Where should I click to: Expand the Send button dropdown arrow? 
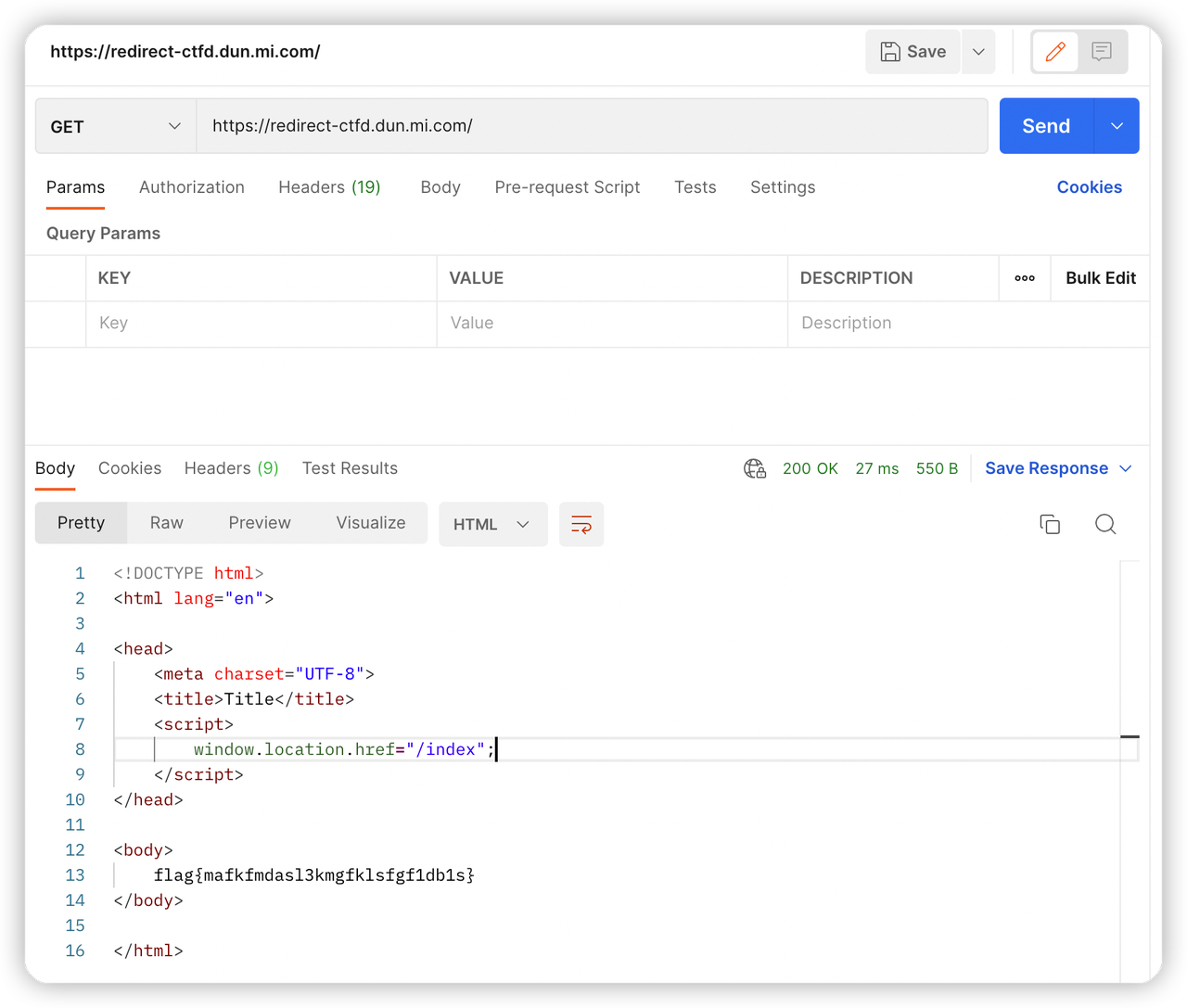pos(1117,126)
